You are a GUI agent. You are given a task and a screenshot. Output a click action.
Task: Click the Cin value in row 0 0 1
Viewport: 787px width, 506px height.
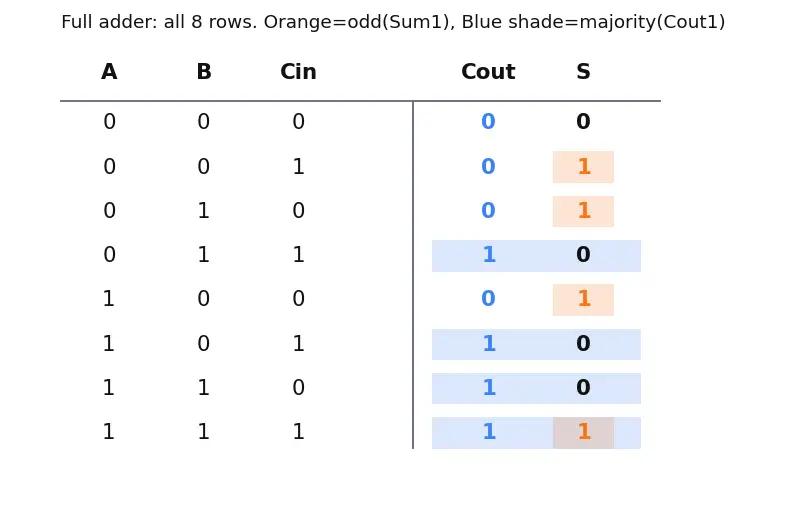click(x=299, y=167)
